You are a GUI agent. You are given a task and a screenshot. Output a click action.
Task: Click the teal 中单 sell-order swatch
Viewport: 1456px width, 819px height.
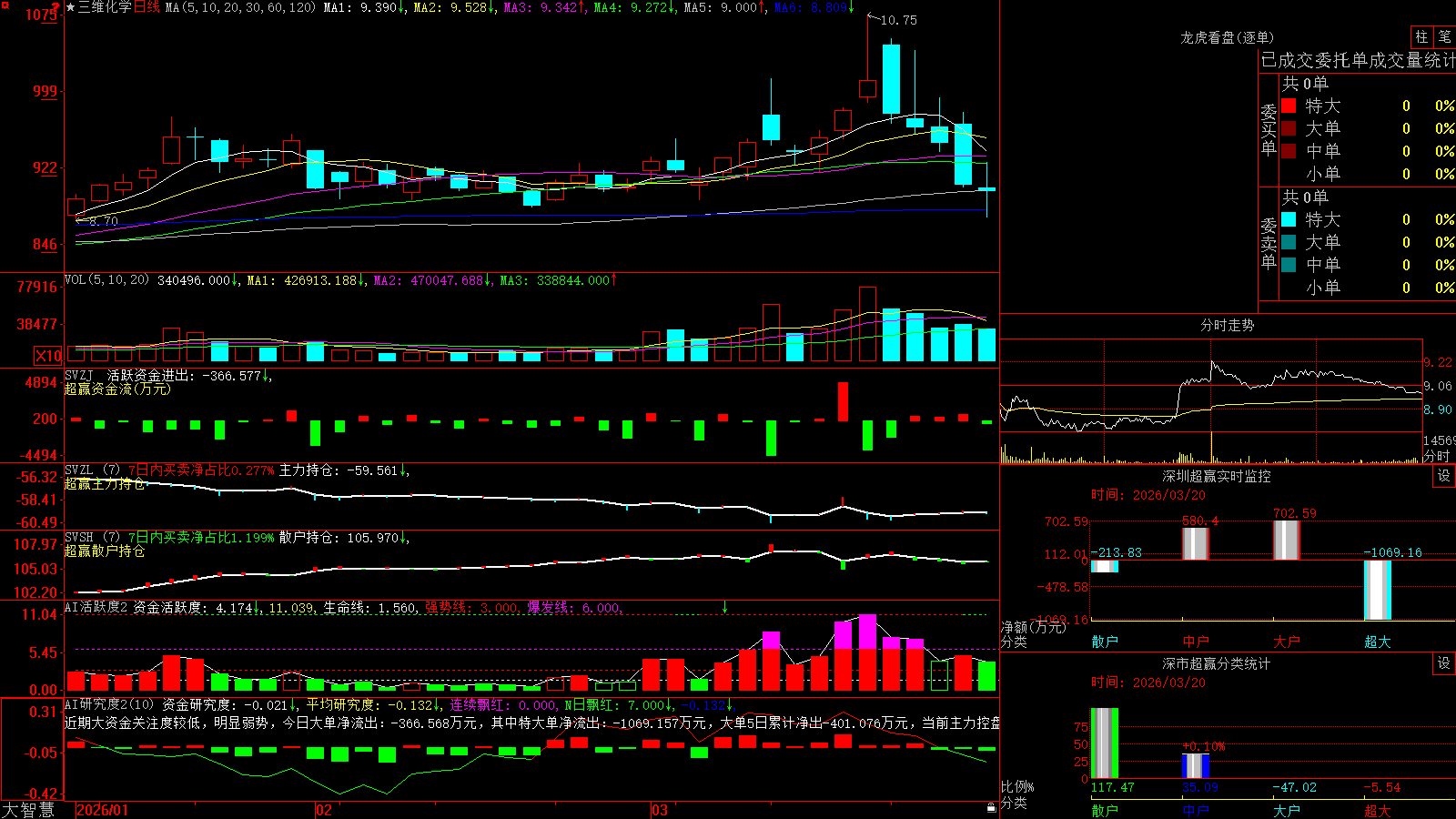(1289, 265)
